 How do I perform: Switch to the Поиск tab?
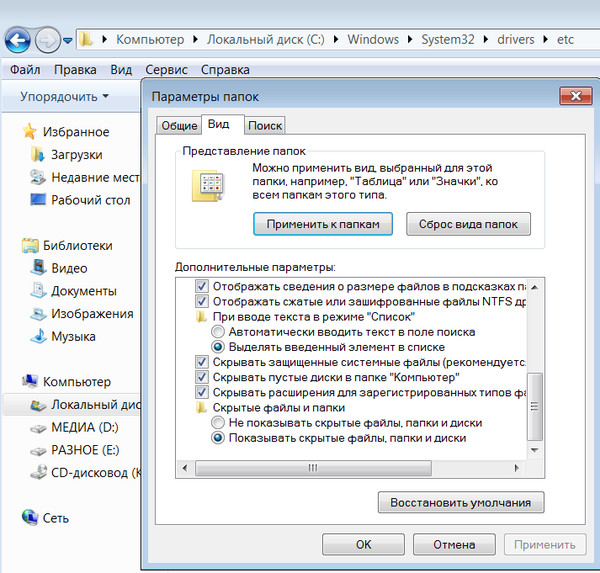click(x=265, y=126)
